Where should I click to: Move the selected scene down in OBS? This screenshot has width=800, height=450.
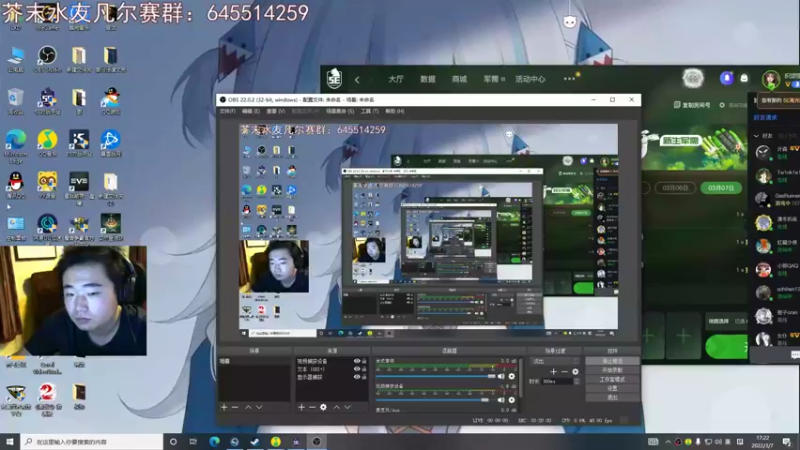(259, 407)
